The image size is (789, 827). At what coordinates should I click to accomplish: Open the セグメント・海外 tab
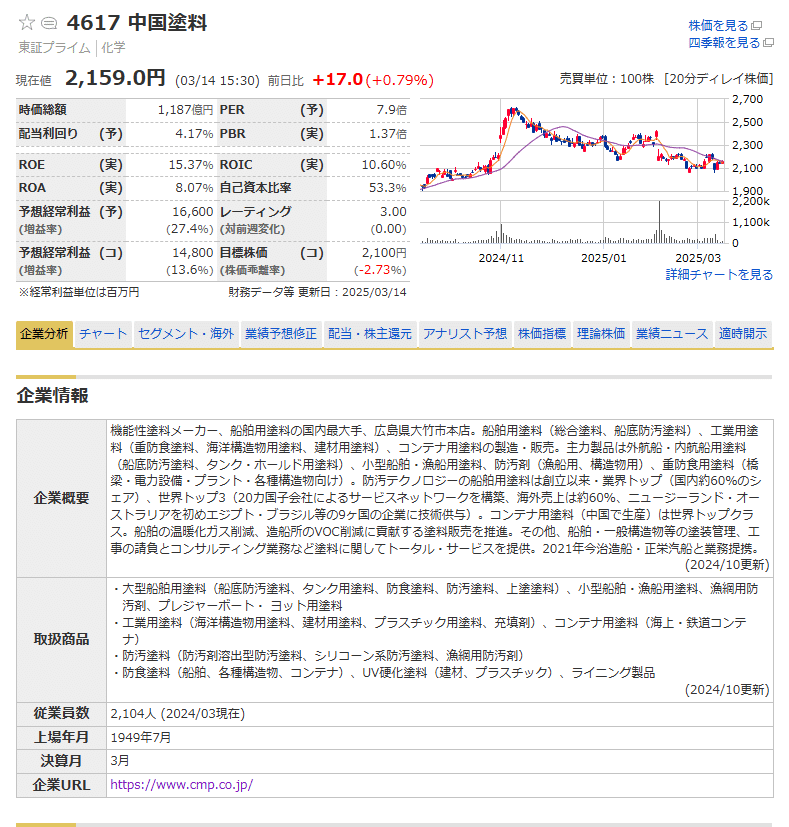pos(186,334)
